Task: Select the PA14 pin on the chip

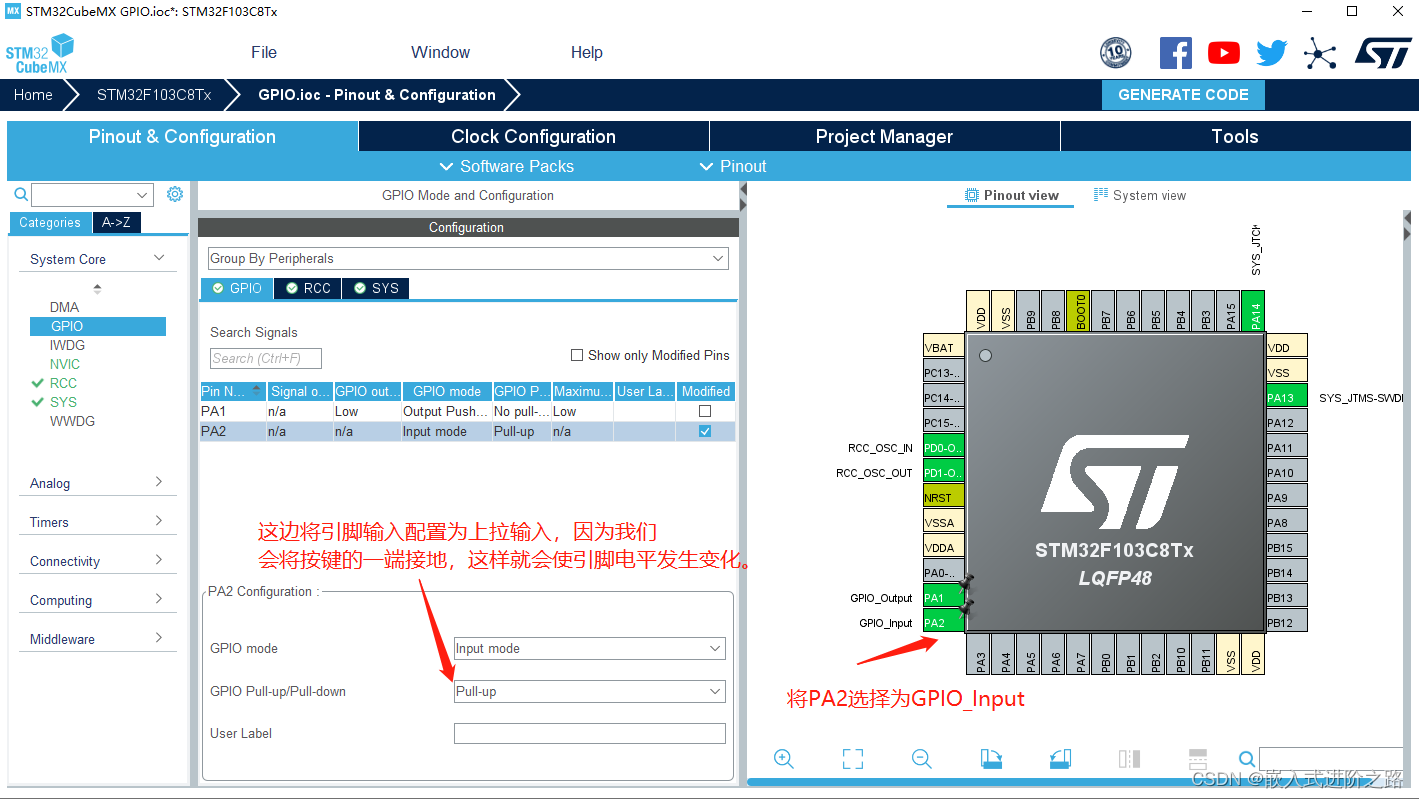Action: (1254, 311)
